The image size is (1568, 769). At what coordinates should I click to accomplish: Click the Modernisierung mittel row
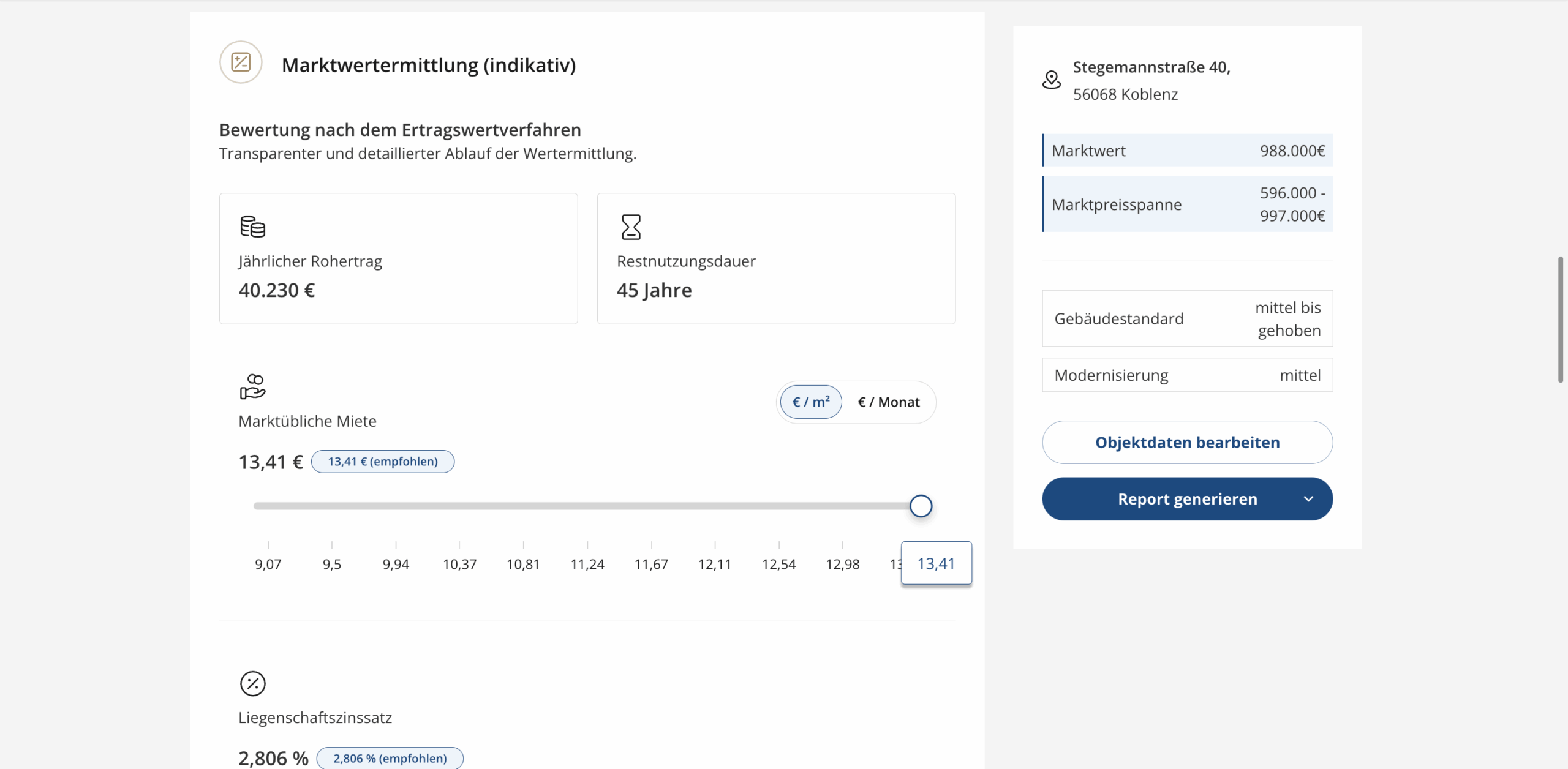1187,375
